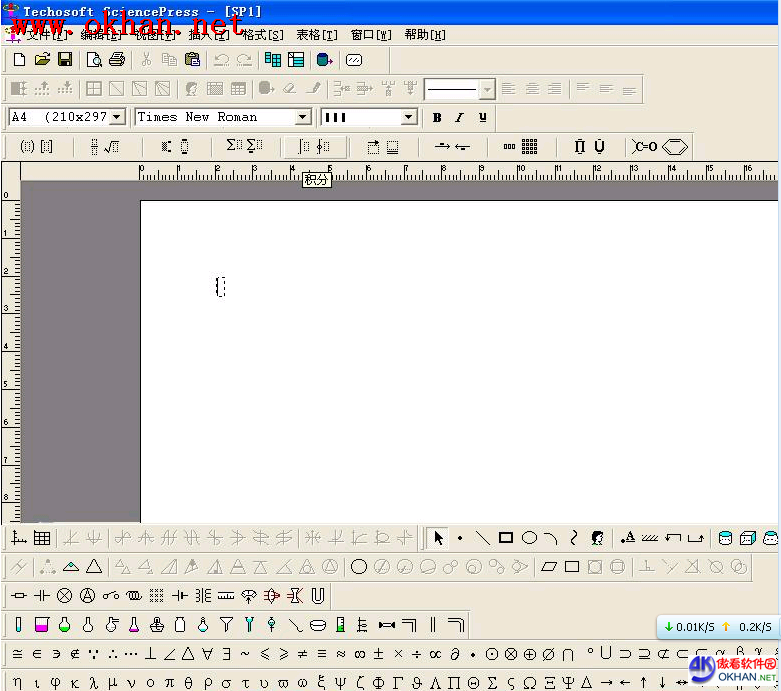Undo the last action with the undo arrow

(x=221, y=60)
